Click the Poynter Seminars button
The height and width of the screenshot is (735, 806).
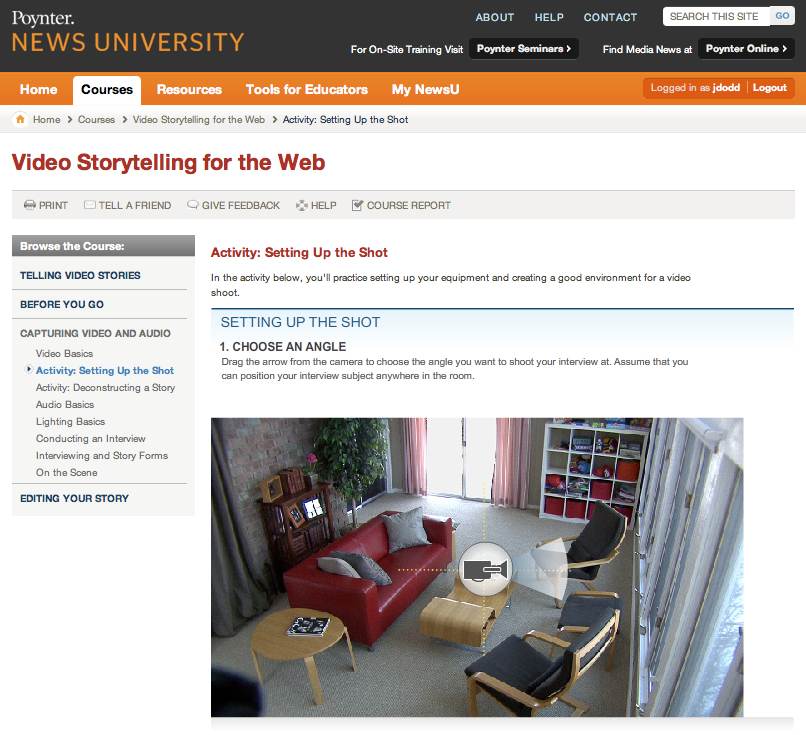[x=524, y=49]
